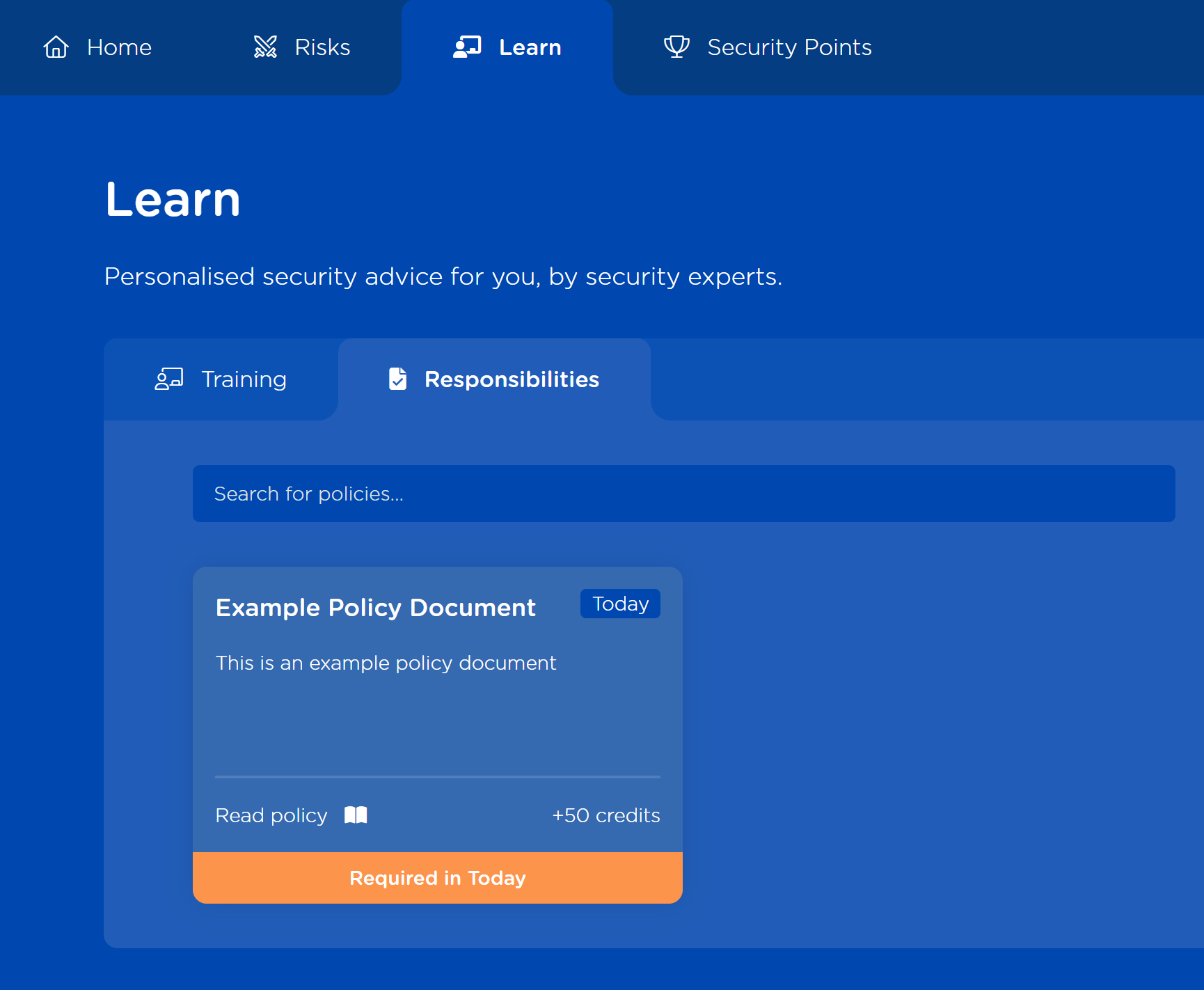Click the Home house icon
Image resolution: width=1204 pixels, height=990 pixels.
pyautogui.click(x=56, y=47)
